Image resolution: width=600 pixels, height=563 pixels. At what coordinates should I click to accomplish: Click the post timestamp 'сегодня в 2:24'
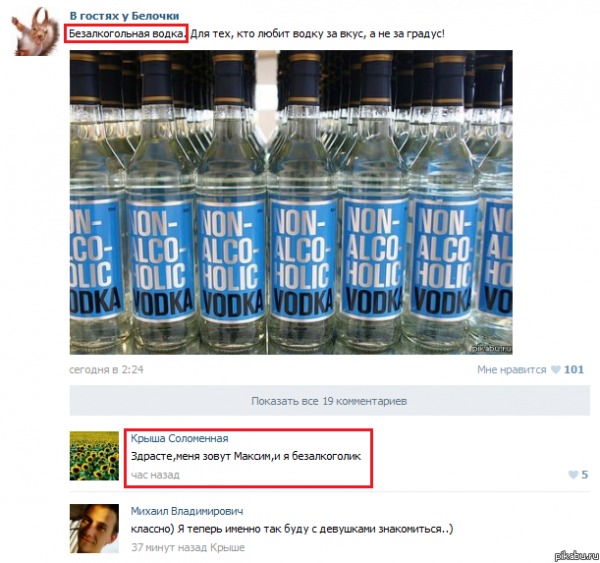coord(106,369)
